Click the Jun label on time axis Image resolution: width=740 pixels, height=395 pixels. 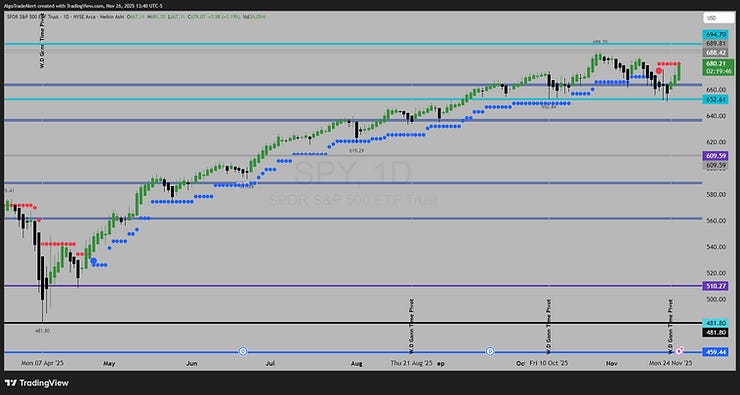tap(192, 364)
